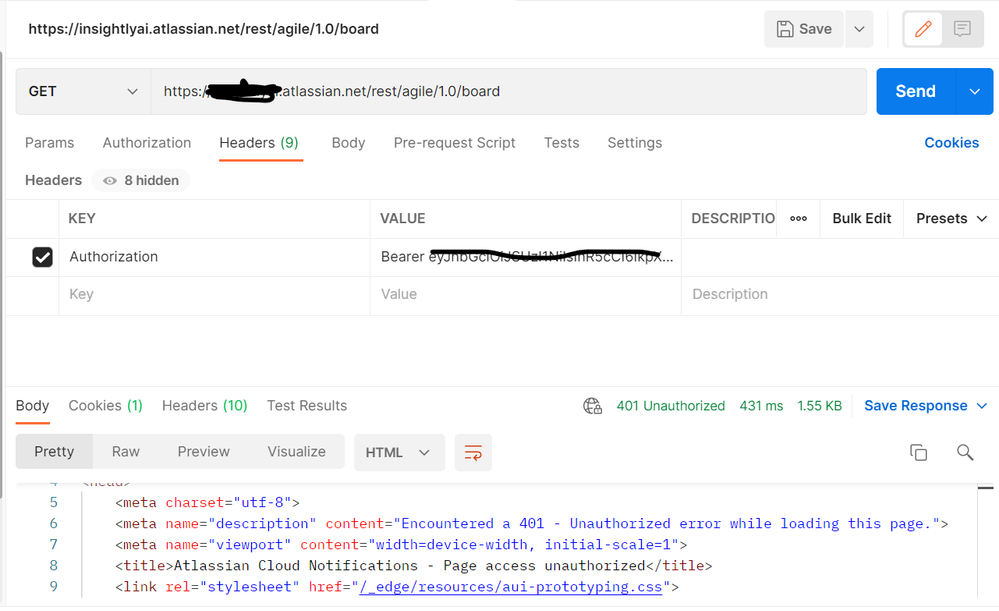Open the response Cookies (1) tab

click(105, 406)
